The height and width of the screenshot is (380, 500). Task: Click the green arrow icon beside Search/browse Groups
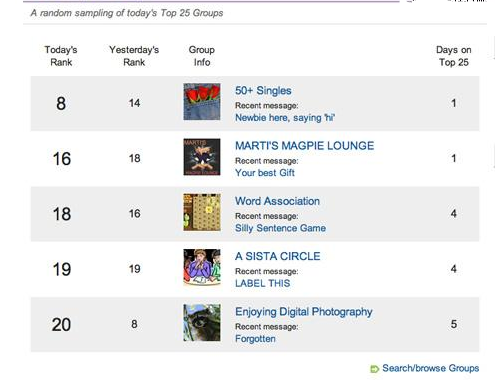375,369
